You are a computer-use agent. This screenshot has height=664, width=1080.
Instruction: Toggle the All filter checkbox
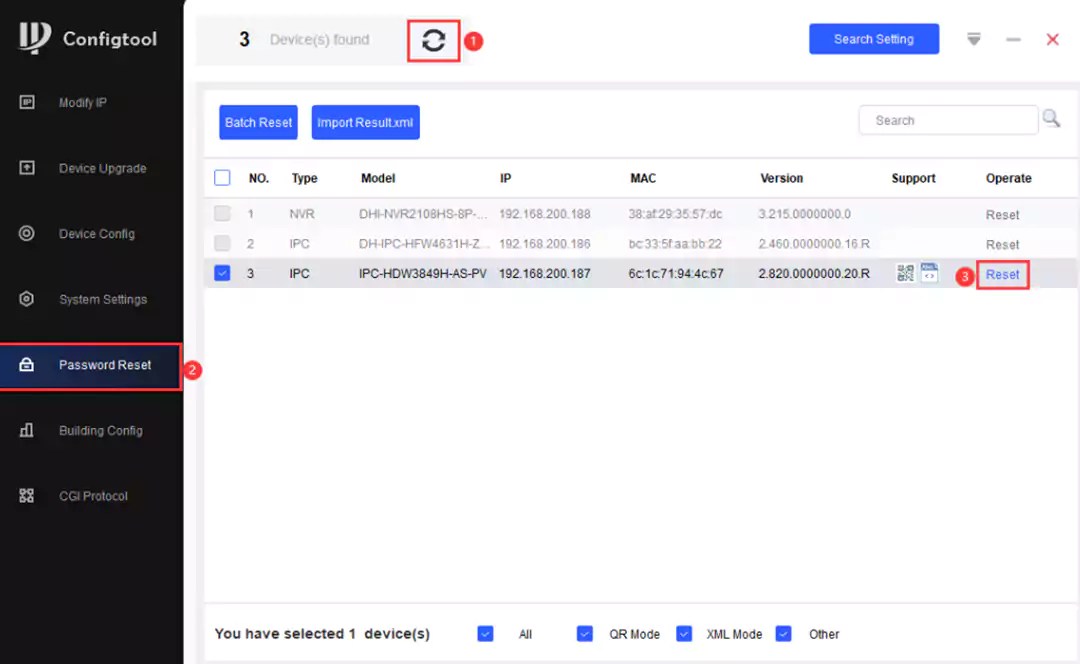(485, 634)
